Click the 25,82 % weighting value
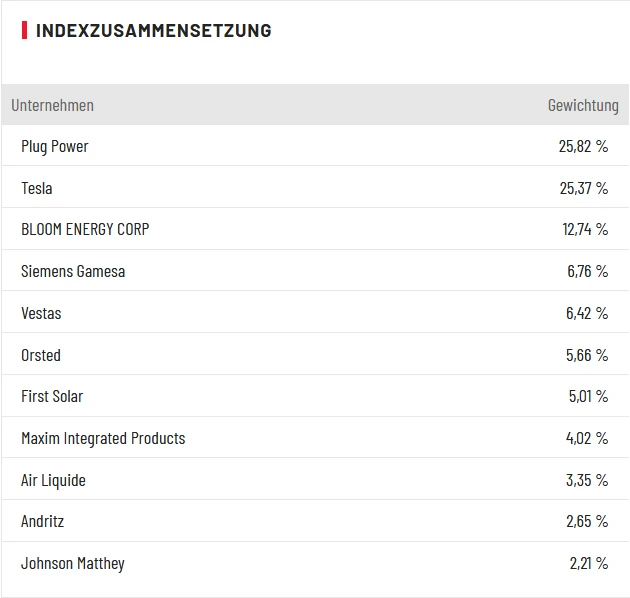The width and height of the screenshot is (630, 598). 583,146
